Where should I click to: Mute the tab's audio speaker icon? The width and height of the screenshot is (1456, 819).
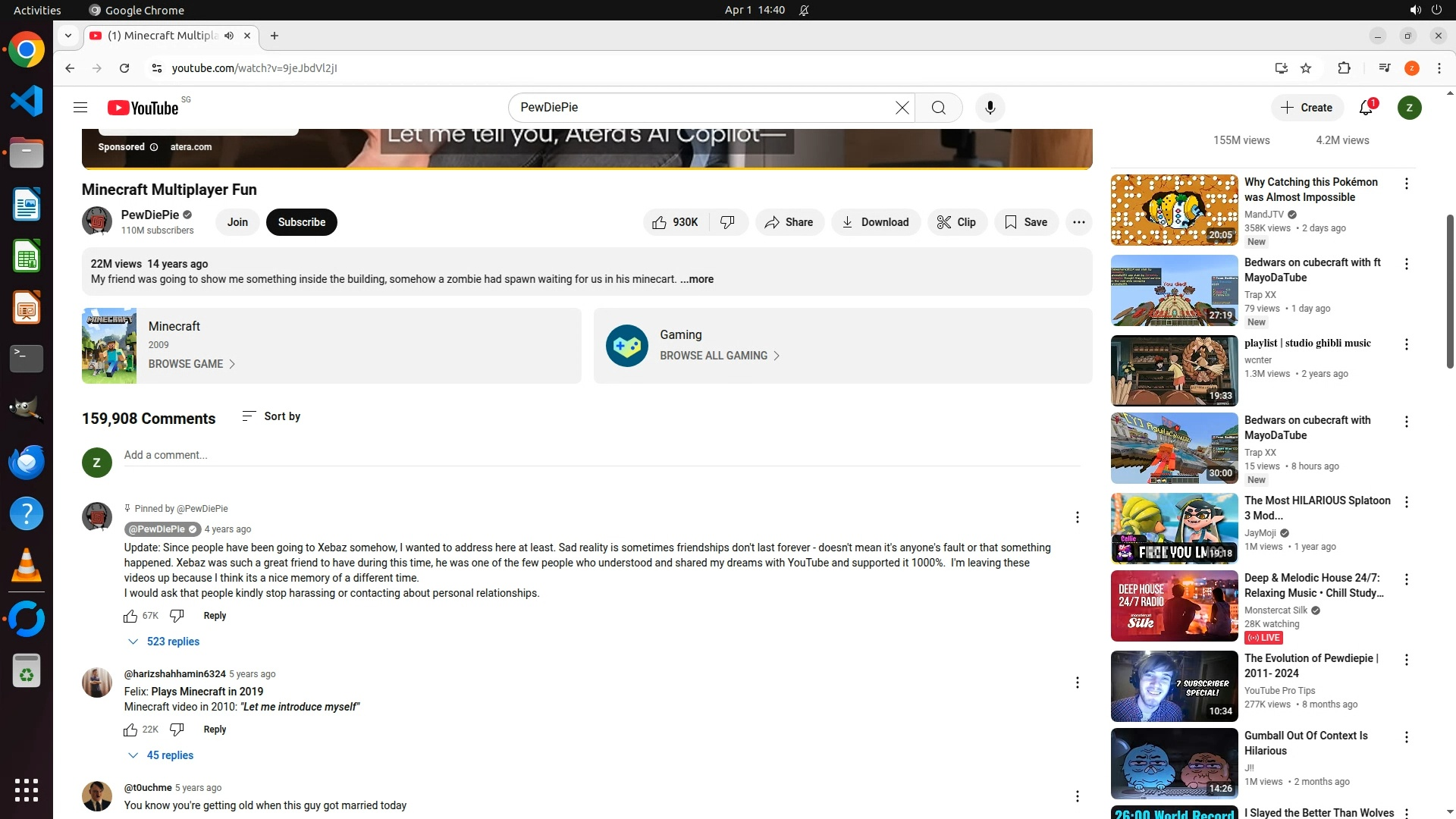[229, 36]
